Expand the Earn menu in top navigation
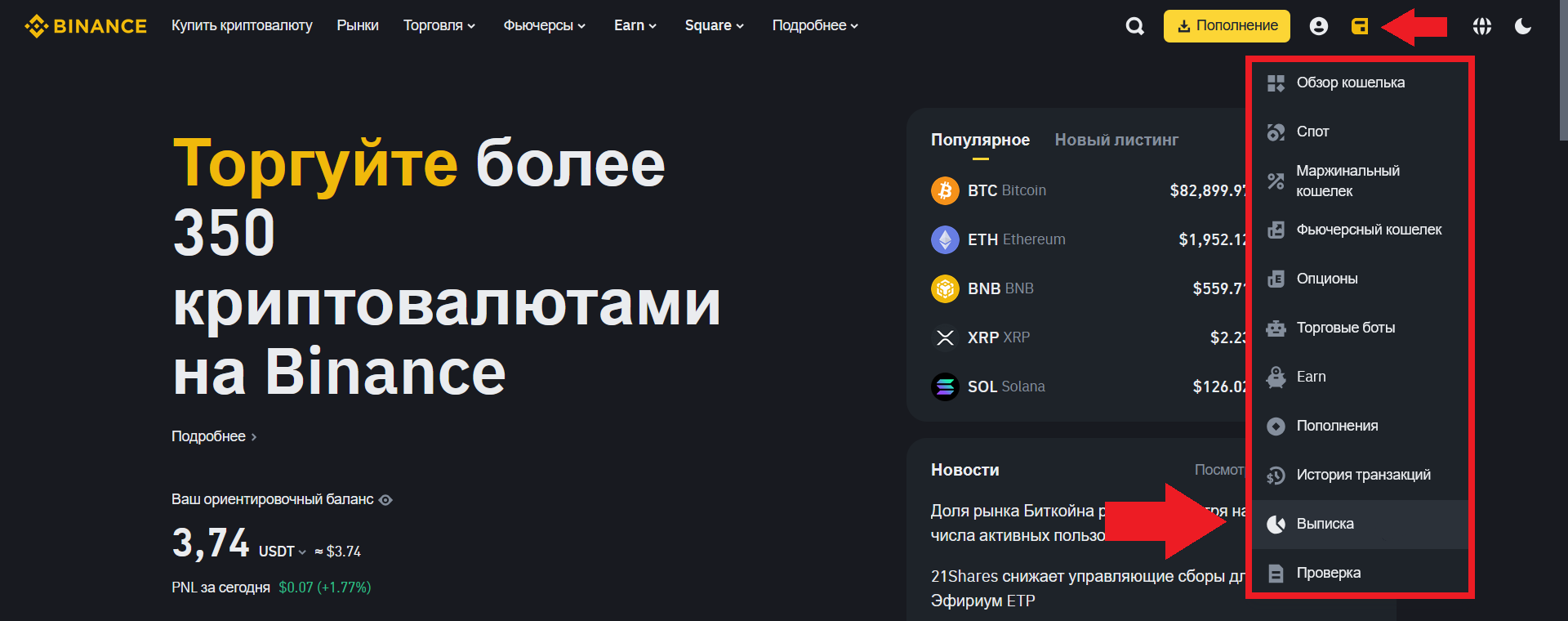Screen dimensions: 1568x621 (635, 25)
